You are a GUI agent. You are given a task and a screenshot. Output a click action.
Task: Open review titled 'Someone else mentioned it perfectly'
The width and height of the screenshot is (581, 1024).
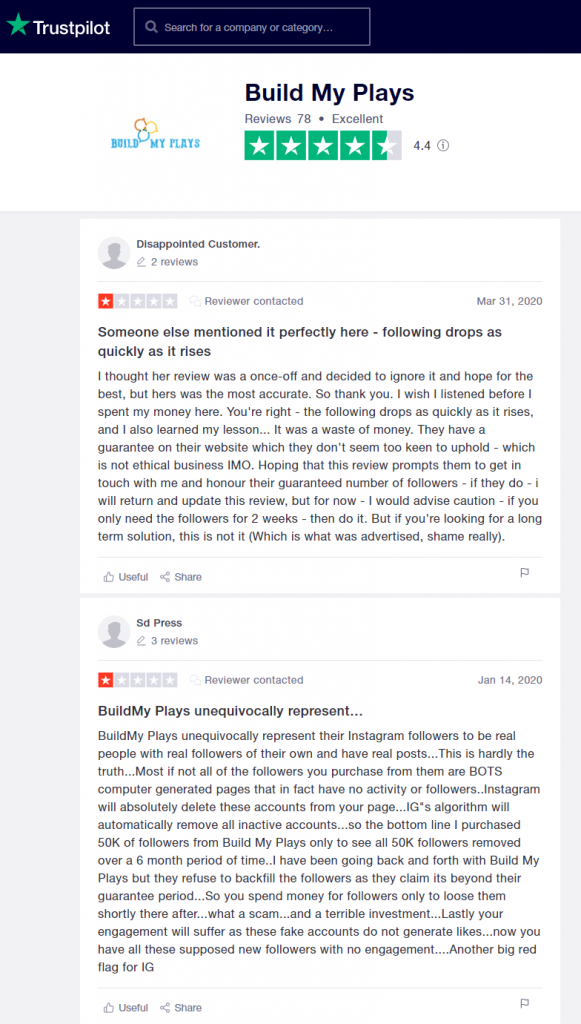tap(300, 342)
